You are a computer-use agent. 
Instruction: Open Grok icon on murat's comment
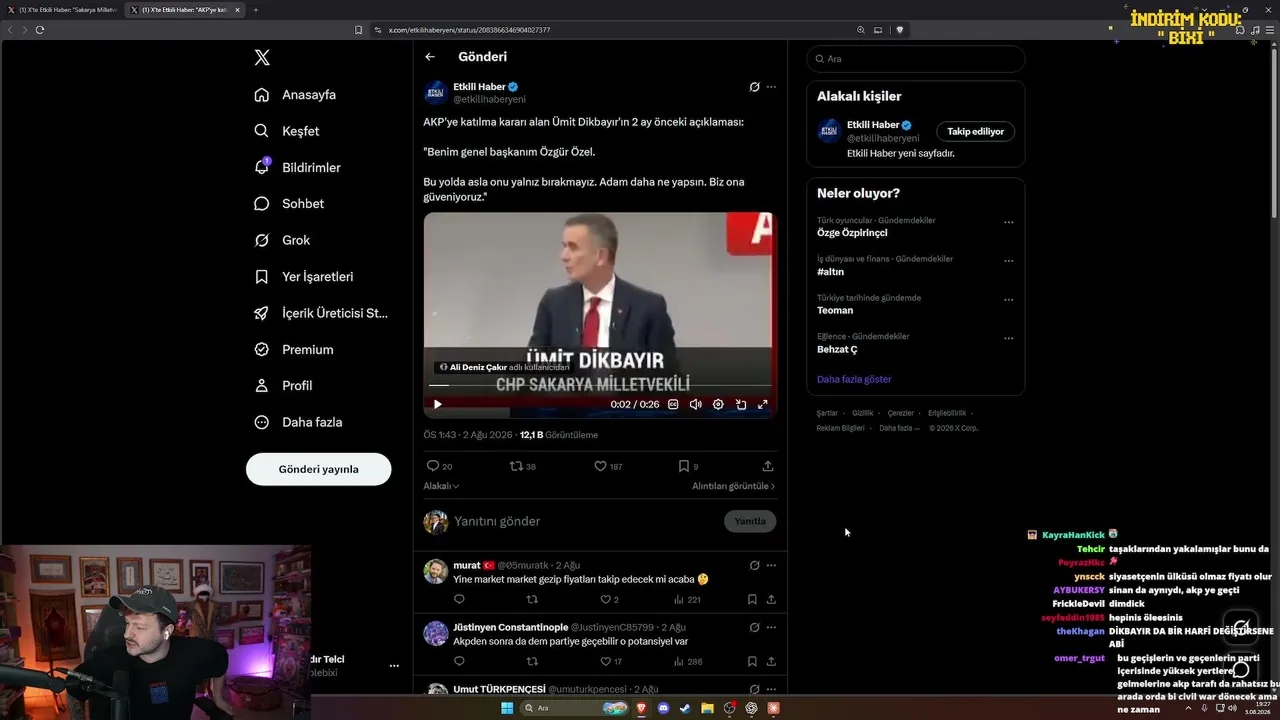[754, 565]
